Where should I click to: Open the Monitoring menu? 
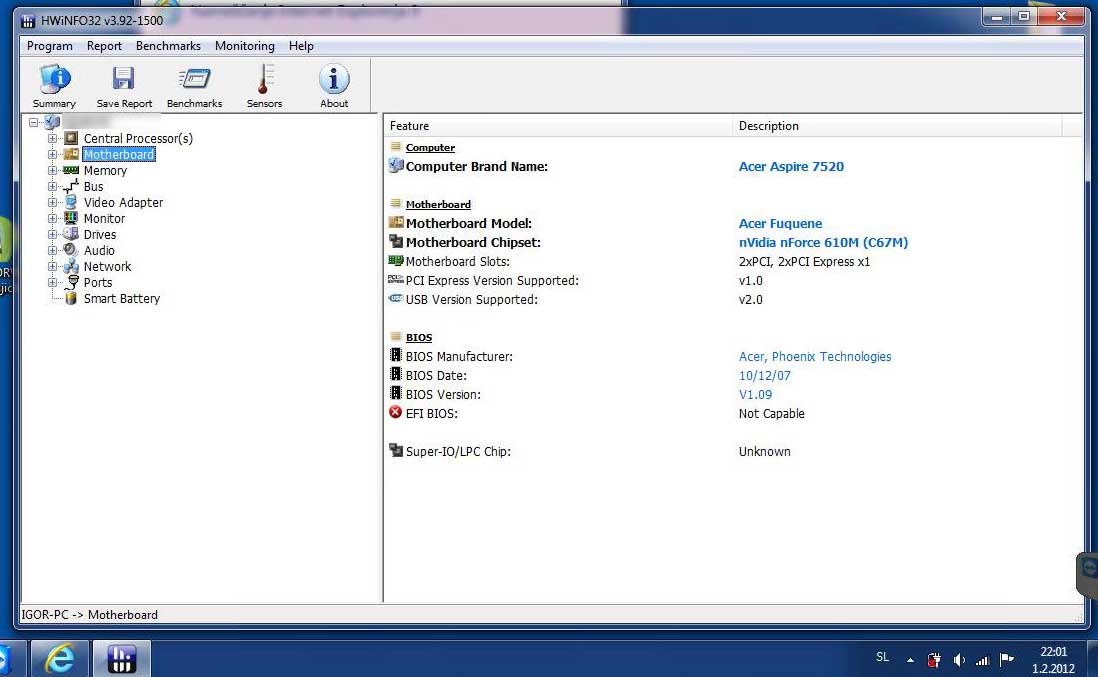coord(244,46)
